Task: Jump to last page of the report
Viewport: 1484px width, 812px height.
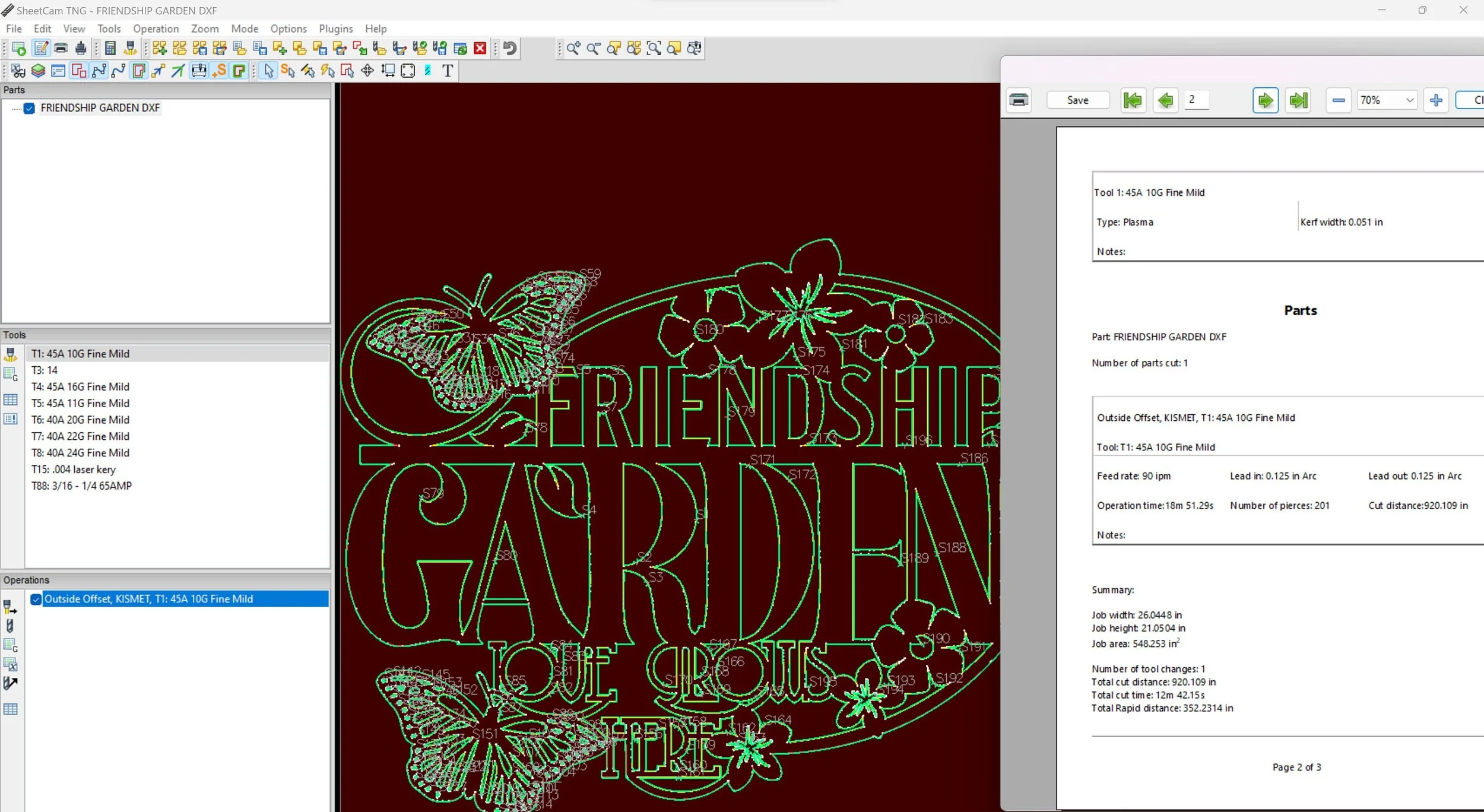Action: [x=1298, y=100]
